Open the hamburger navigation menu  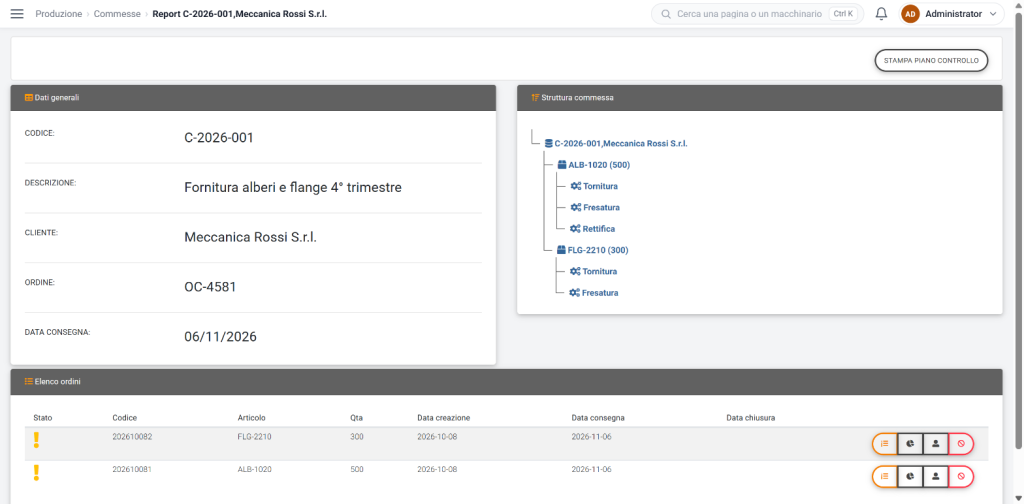[x=17, y=14]
